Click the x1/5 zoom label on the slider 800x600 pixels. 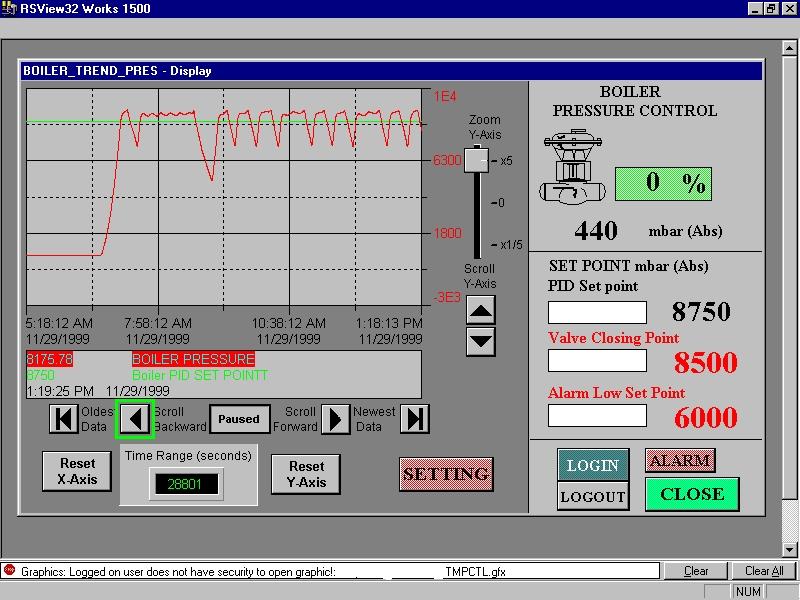tap(511, 245)
